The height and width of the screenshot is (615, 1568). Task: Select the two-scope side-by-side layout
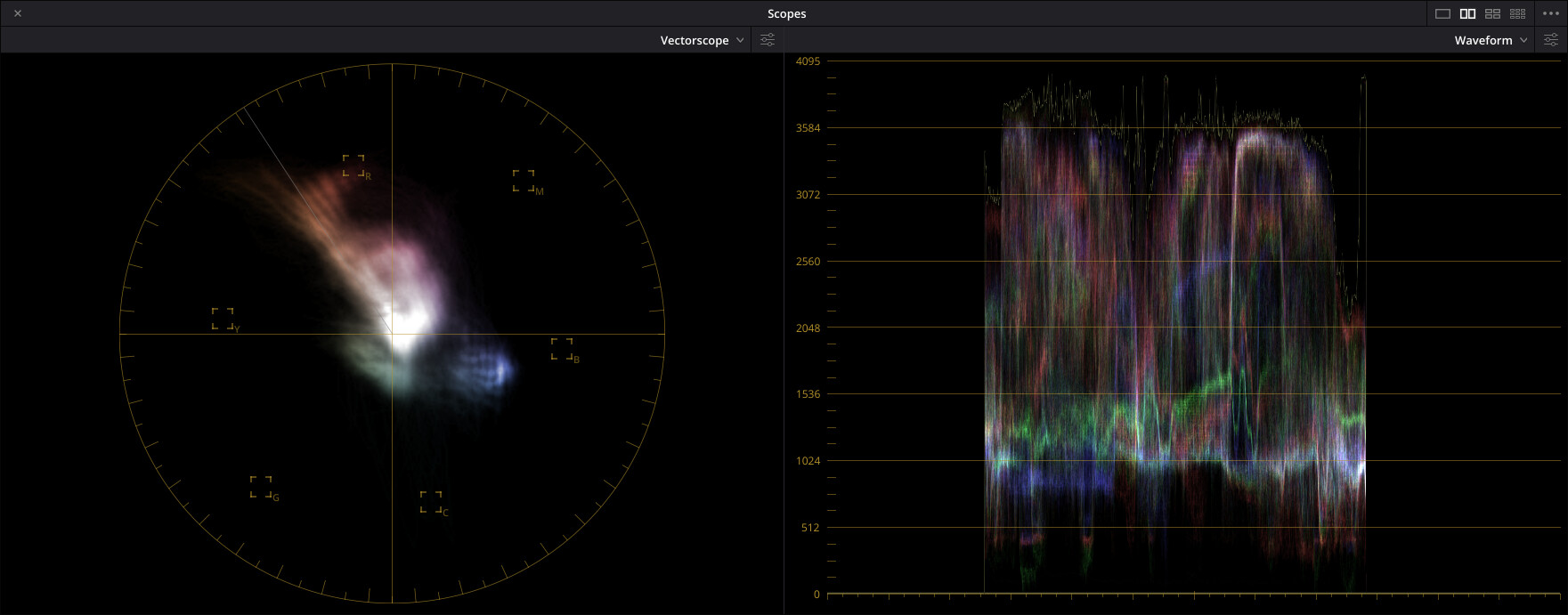click(1468, 13)
